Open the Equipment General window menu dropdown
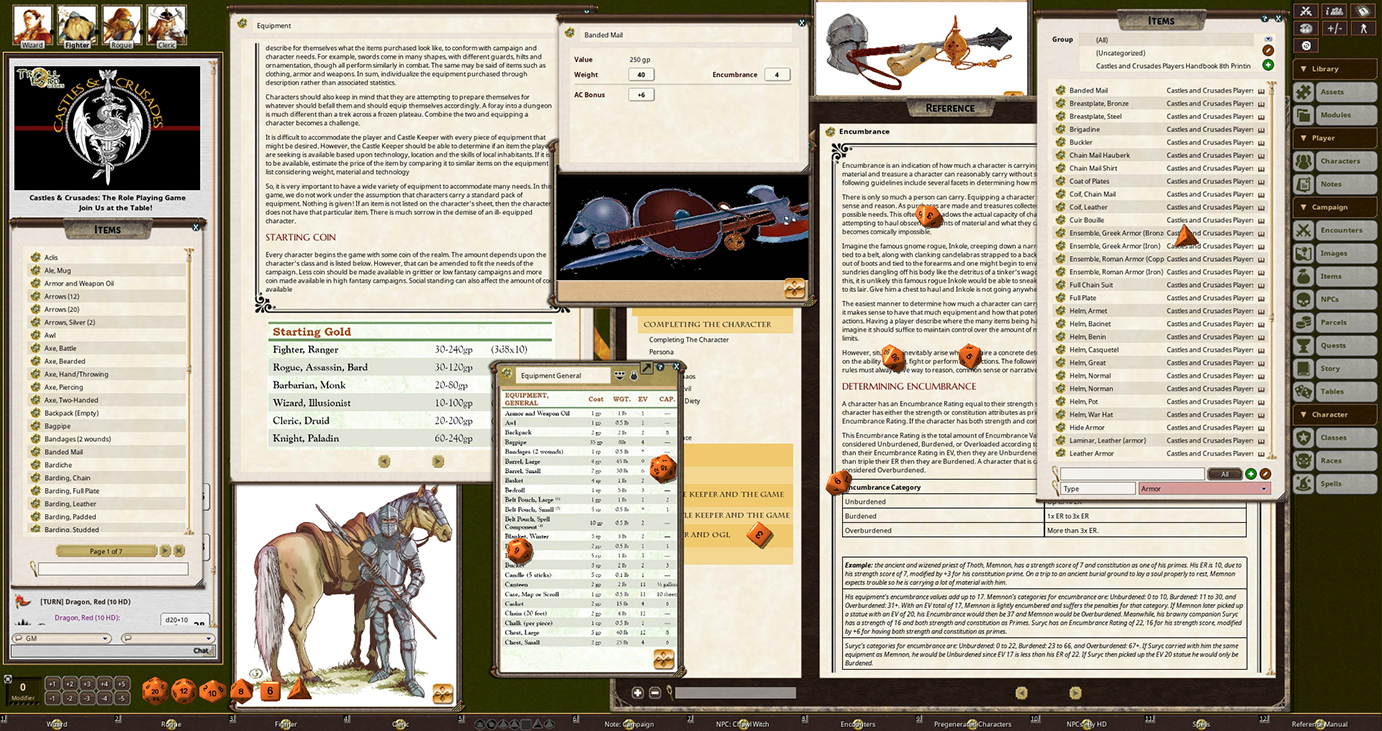This screenshot has width=1382, height=731. pos(620,375)
